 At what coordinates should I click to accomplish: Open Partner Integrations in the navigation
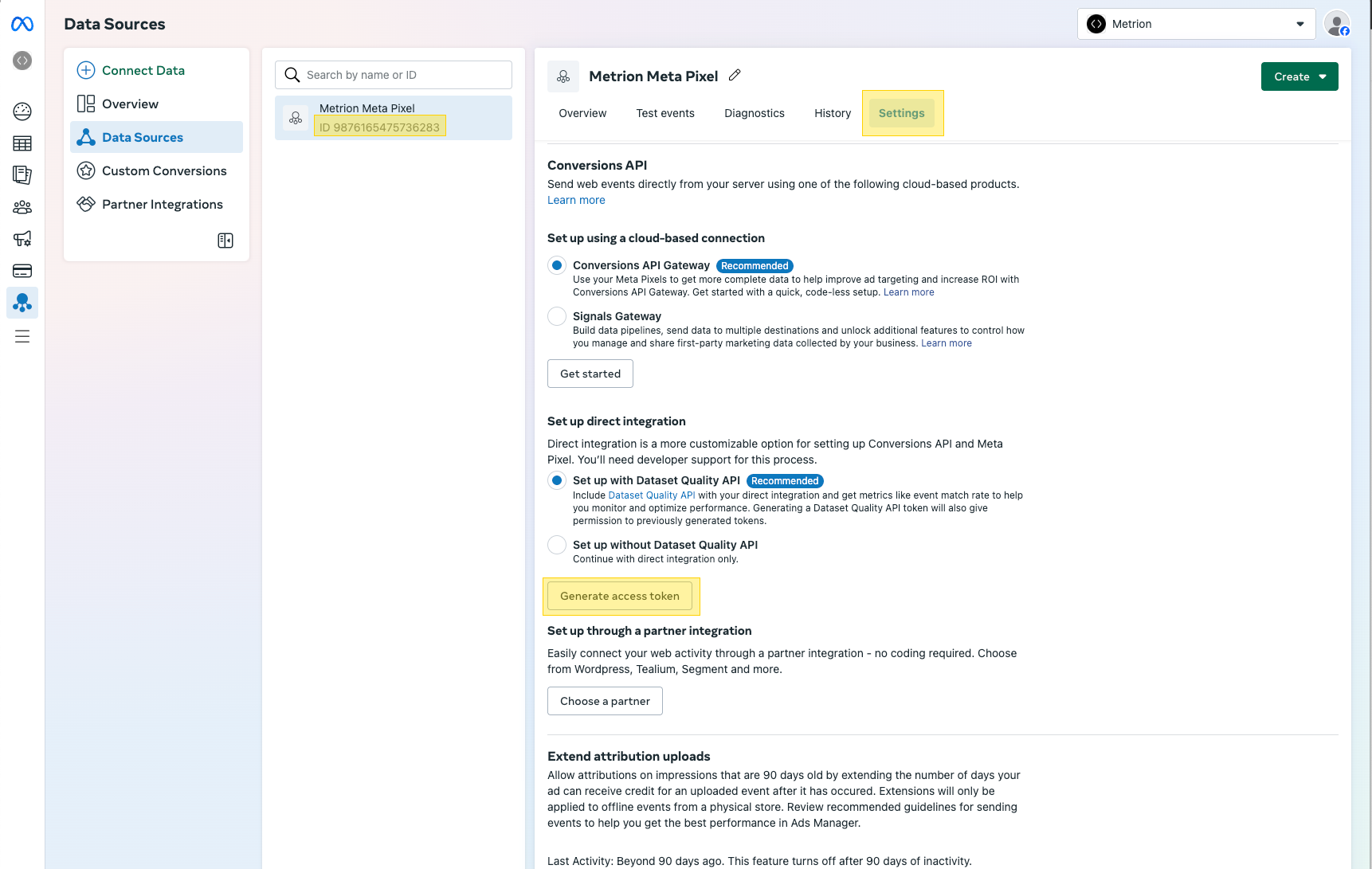(x=163, y=204)
